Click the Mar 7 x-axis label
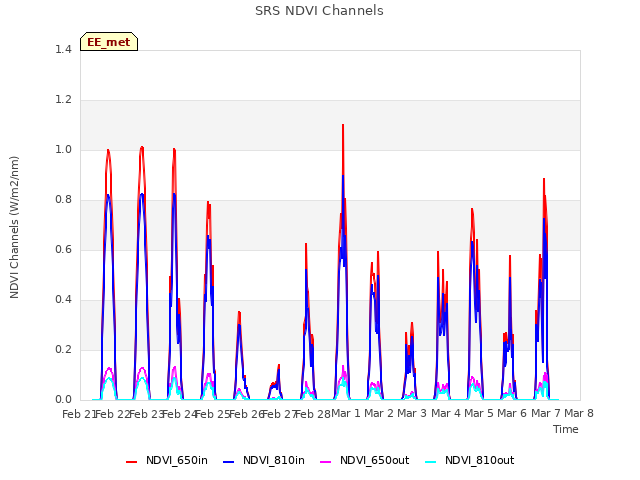Viewport: 640px width, 480px height. click(x=545, y=413)
